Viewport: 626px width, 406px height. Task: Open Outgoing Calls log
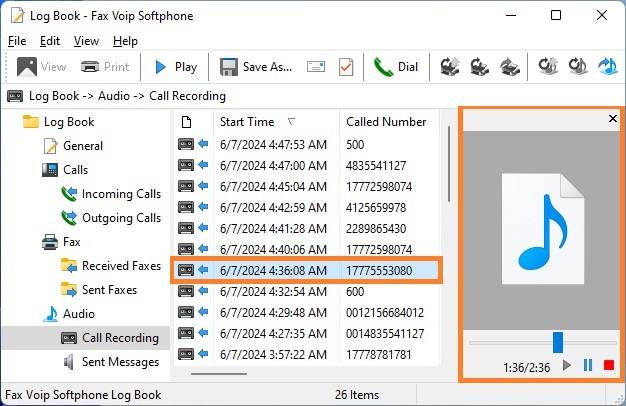point(111,218)
